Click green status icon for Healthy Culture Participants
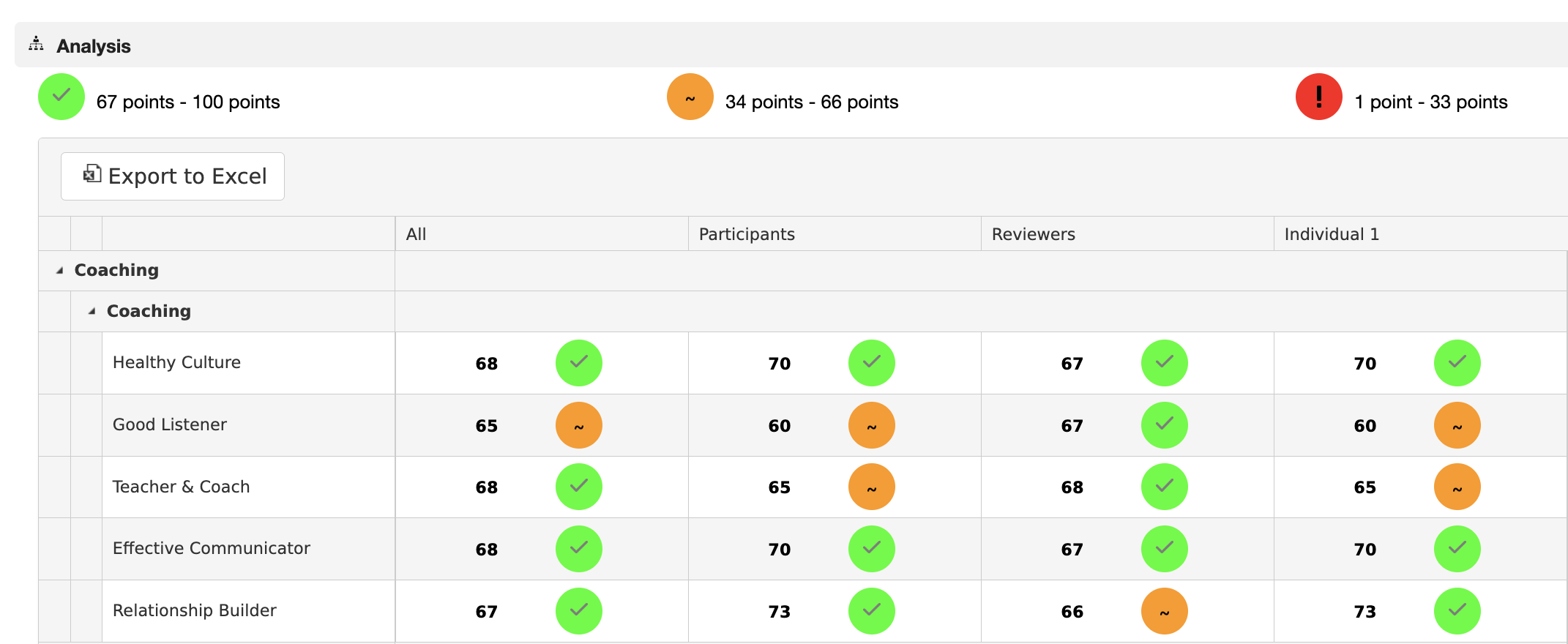1568x644 pixels. click(x=872, y=363)
